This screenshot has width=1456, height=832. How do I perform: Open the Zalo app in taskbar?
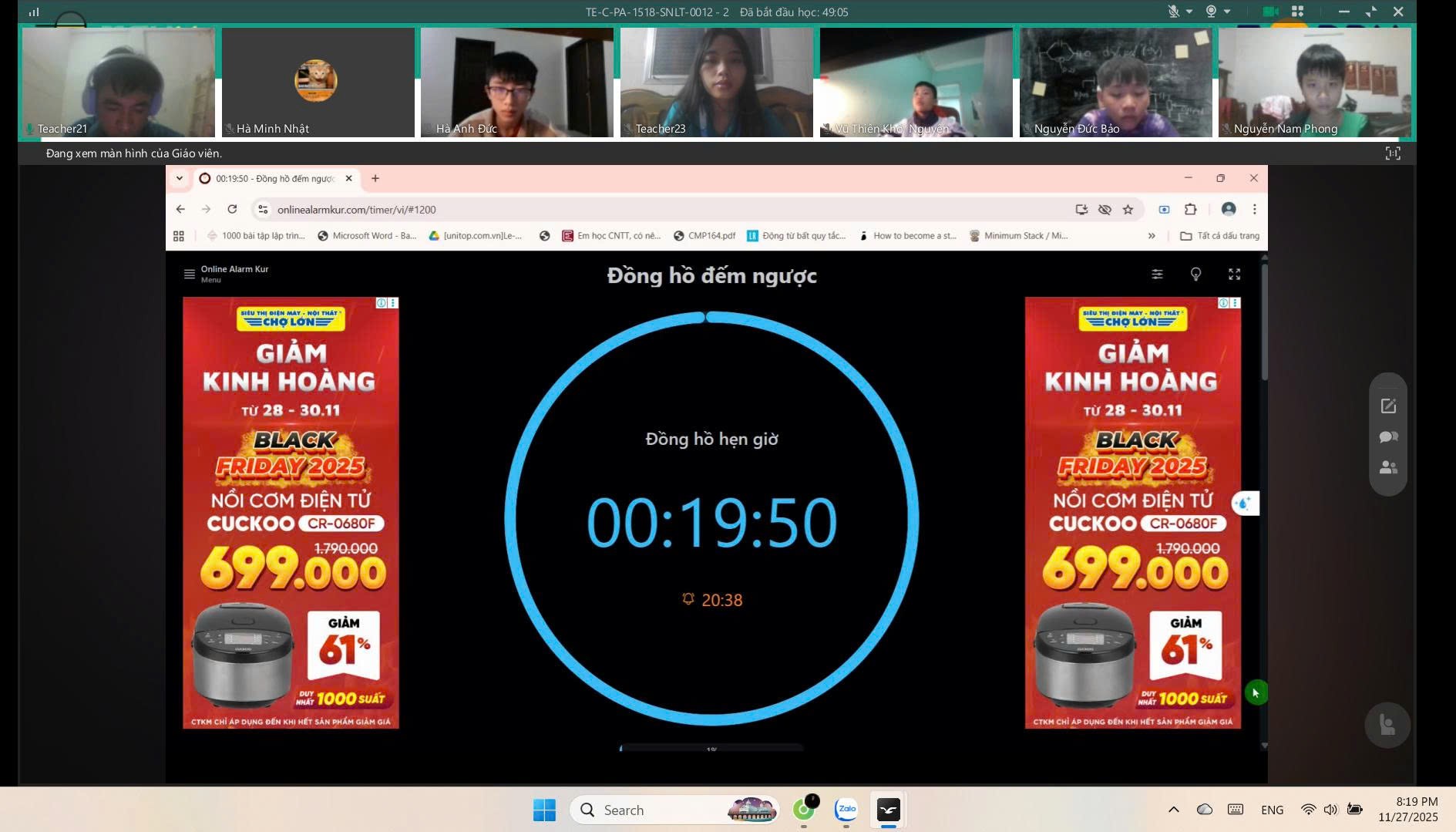[846, 810]
